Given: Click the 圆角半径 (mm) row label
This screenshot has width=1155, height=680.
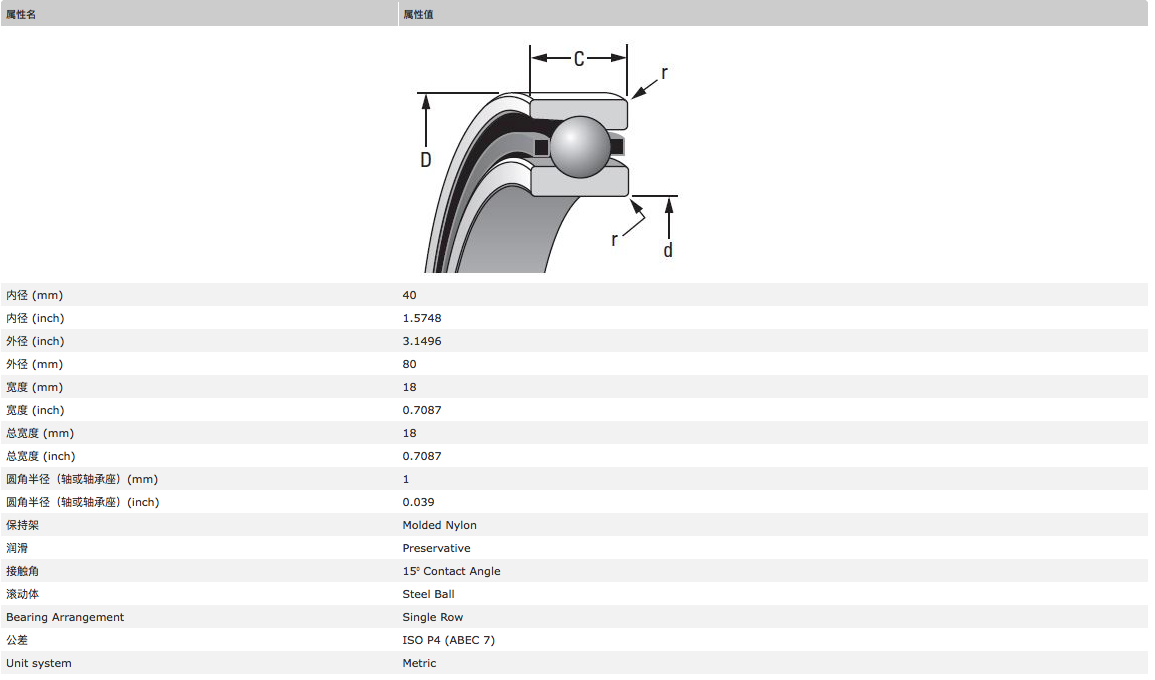Looking at the screenshot, I should pyautogui.click(x=82, y=479).
